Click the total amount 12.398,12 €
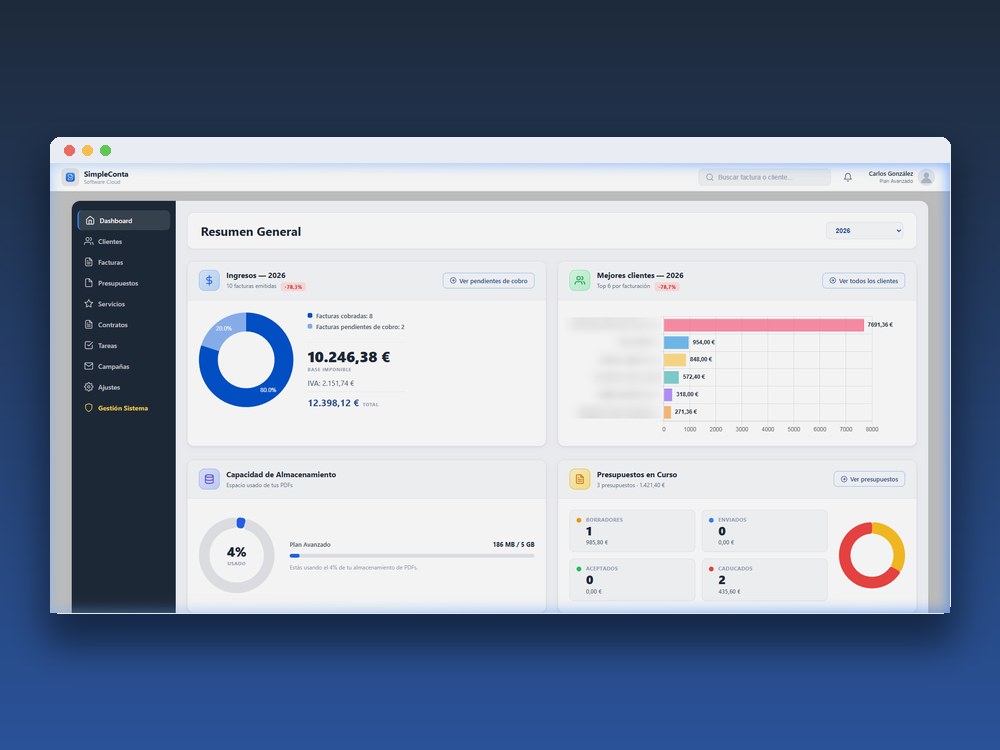 333,403
